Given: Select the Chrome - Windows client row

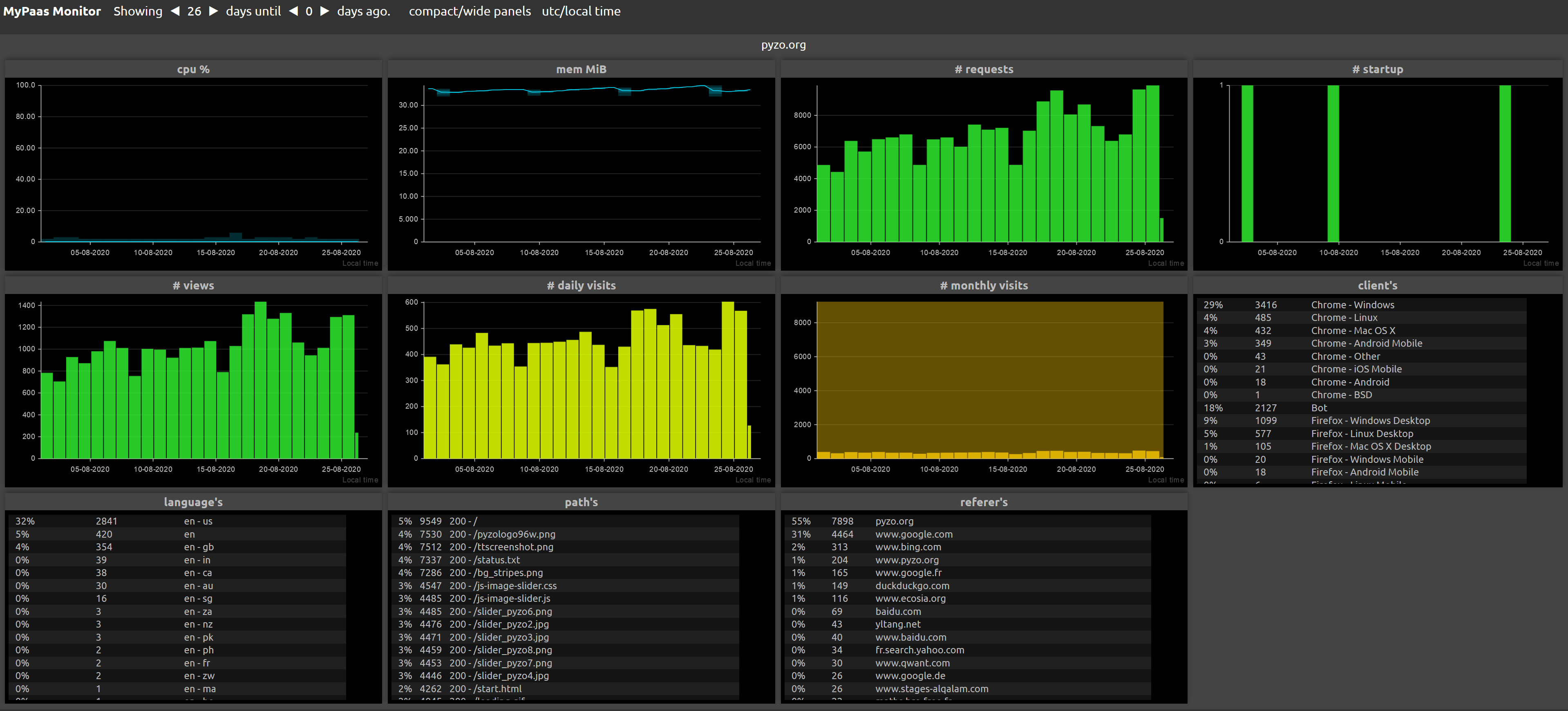Looking at the screenshot, I should (x=1352, y=305).
